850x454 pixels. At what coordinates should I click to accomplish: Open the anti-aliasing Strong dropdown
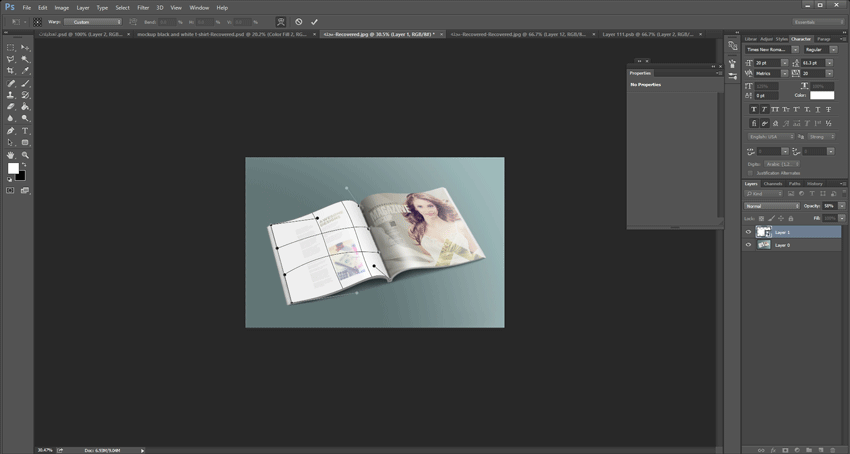coord(821,137)
